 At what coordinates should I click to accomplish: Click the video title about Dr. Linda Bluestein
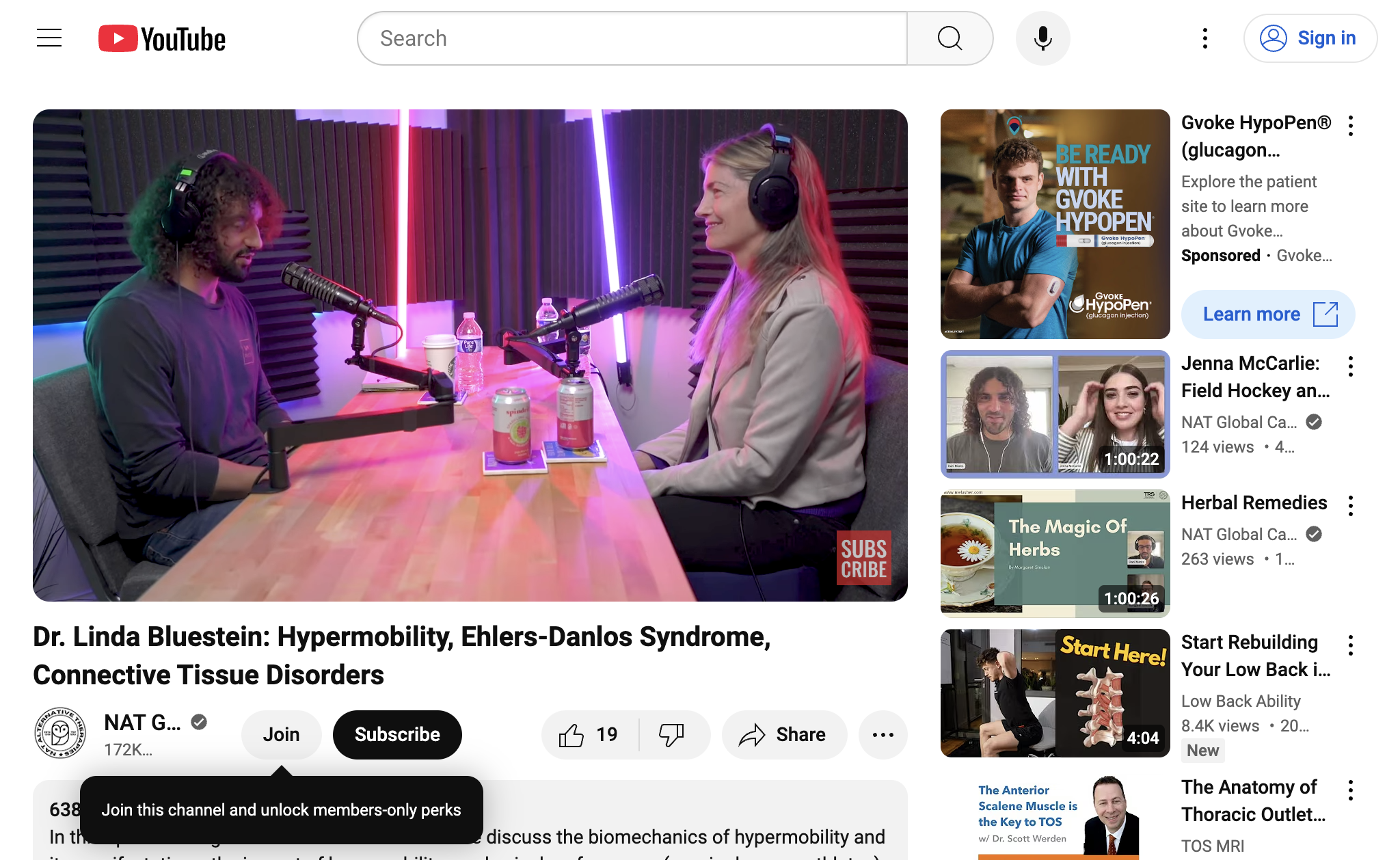click(x=402, y=656)
